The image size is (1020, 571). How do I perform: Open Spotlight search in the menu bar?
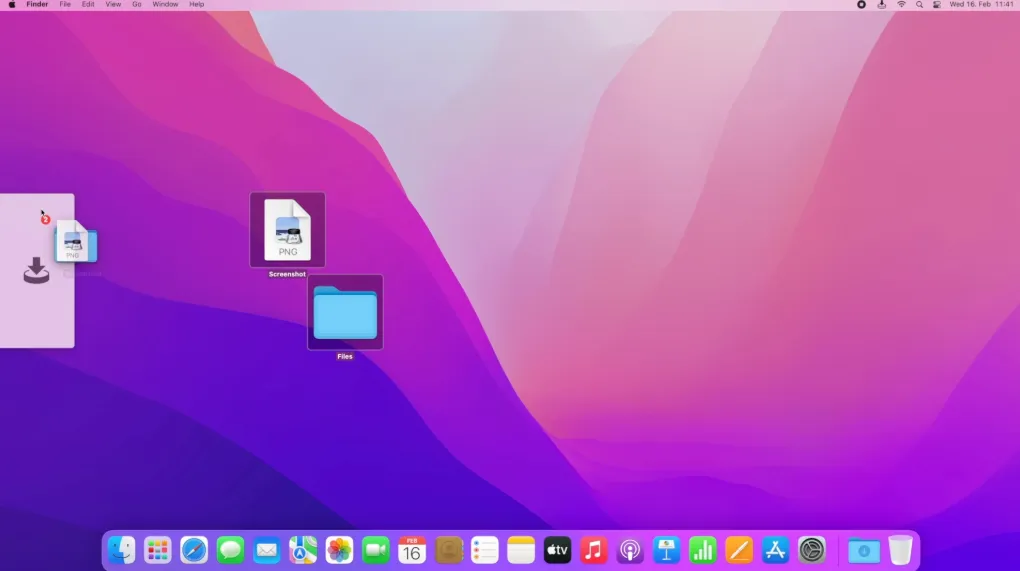[919, 5]
